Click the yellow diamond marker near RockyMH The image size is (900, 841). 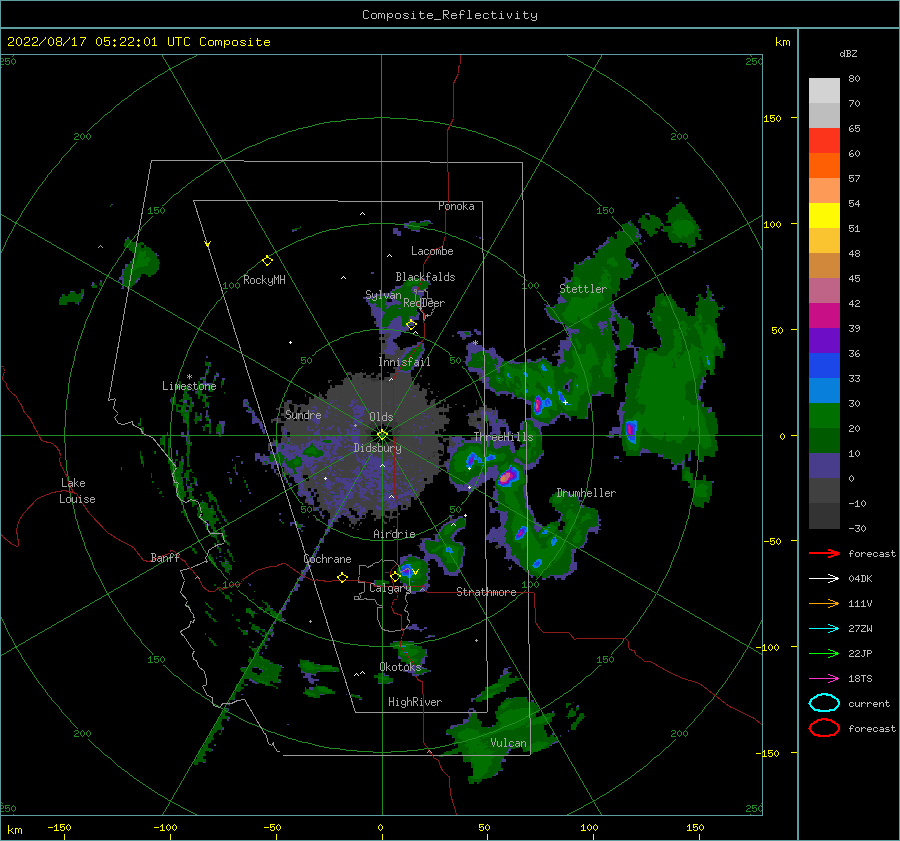coord(267,261)
